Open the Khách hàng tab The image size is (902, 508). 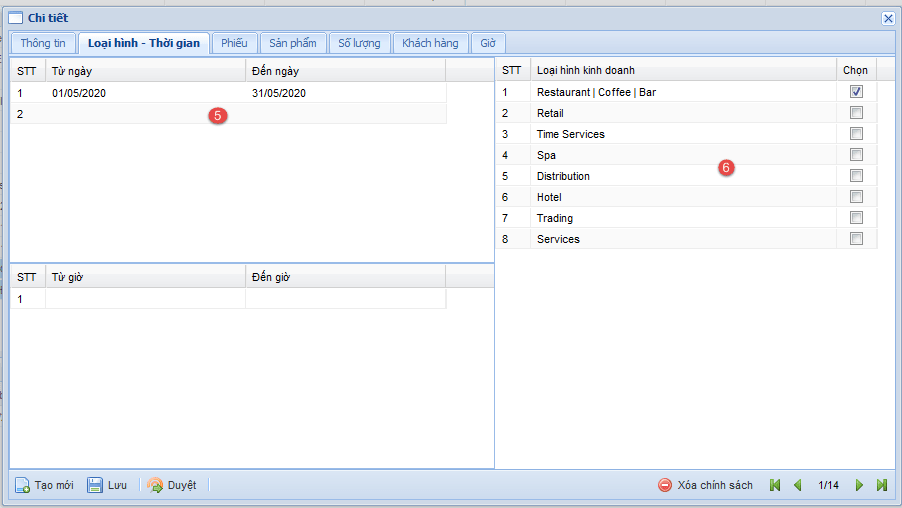click(x=430, y=43)
